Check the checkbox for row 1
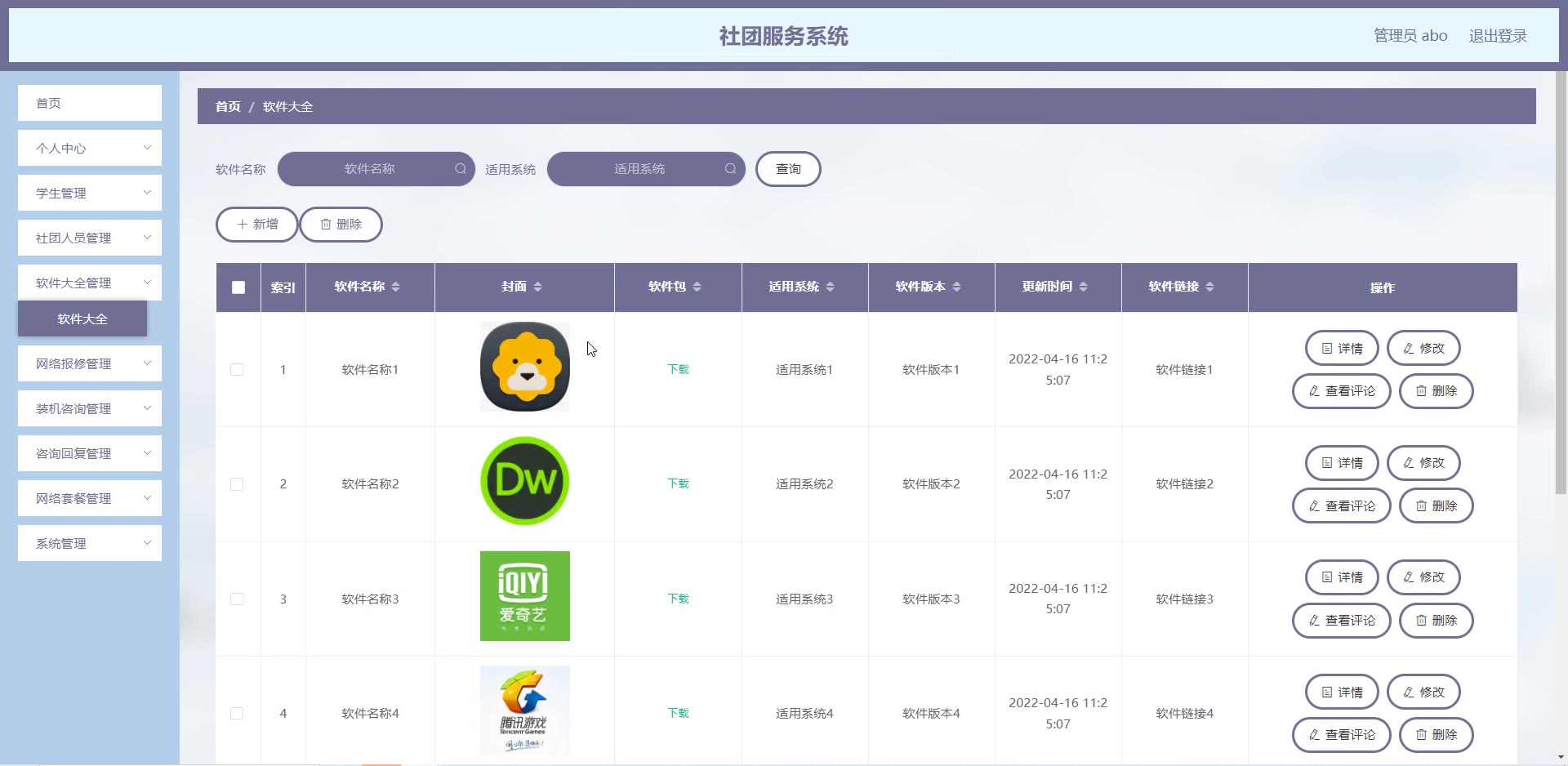The height and width of the screenshot is (766, 1568). (x=237, y=370)
